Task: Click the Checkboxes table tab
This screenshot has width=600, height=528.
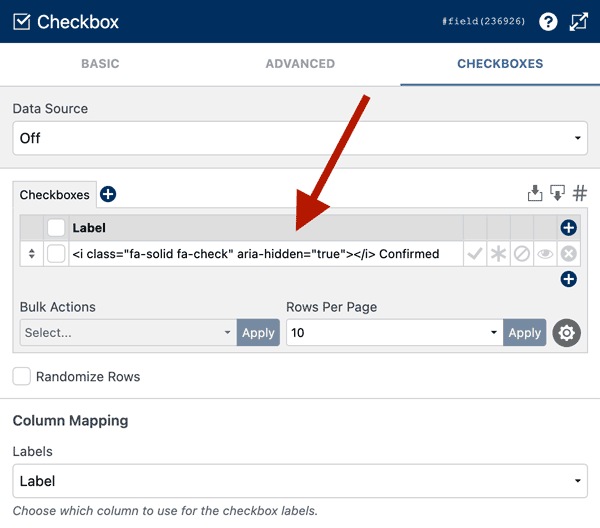Action: 55,195
